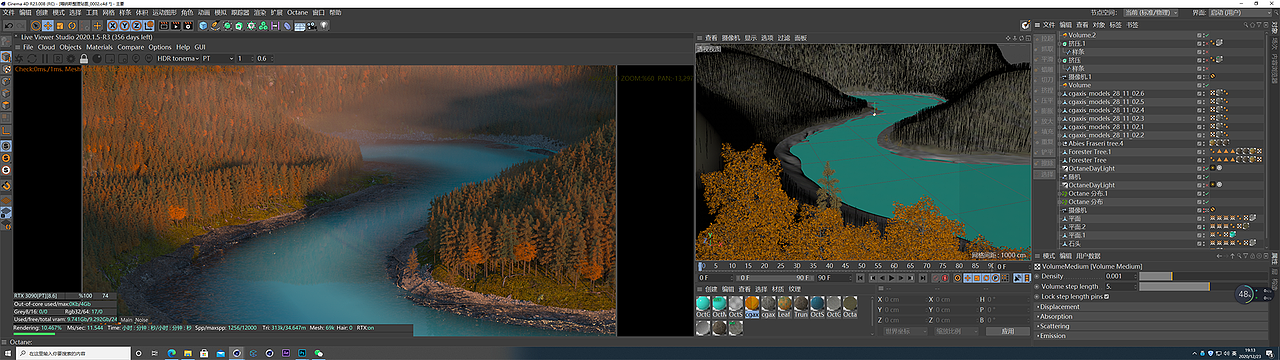1280x360 pixels.
Task: Click Render to Picture Viewer icon
Action: (x=176, y=26)
